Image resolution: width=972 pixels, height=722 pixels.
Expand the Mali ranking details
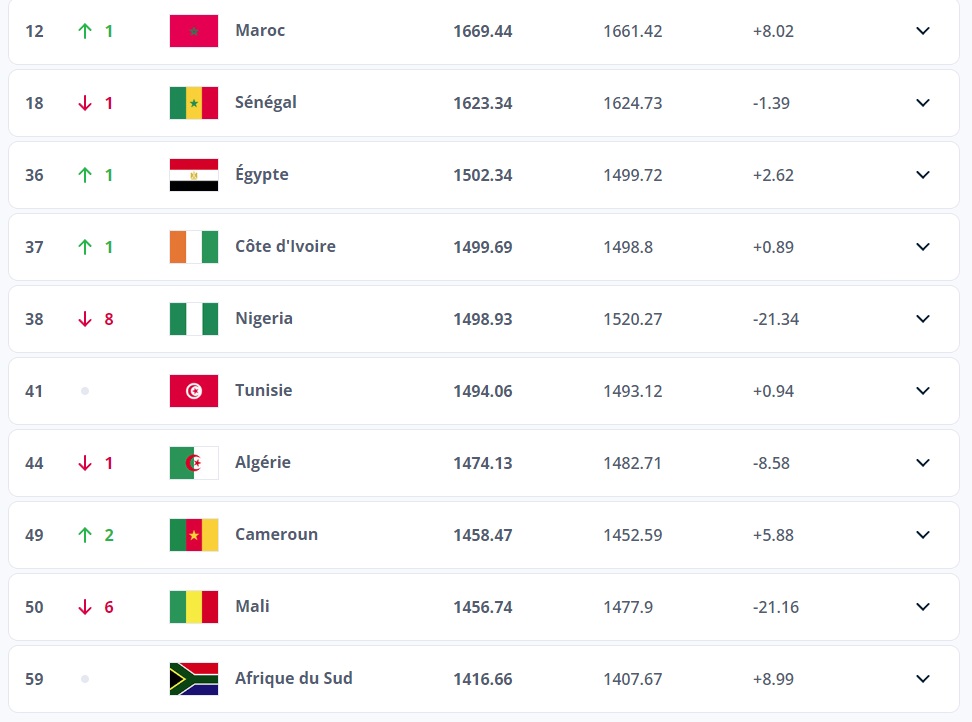pos(923,607)
